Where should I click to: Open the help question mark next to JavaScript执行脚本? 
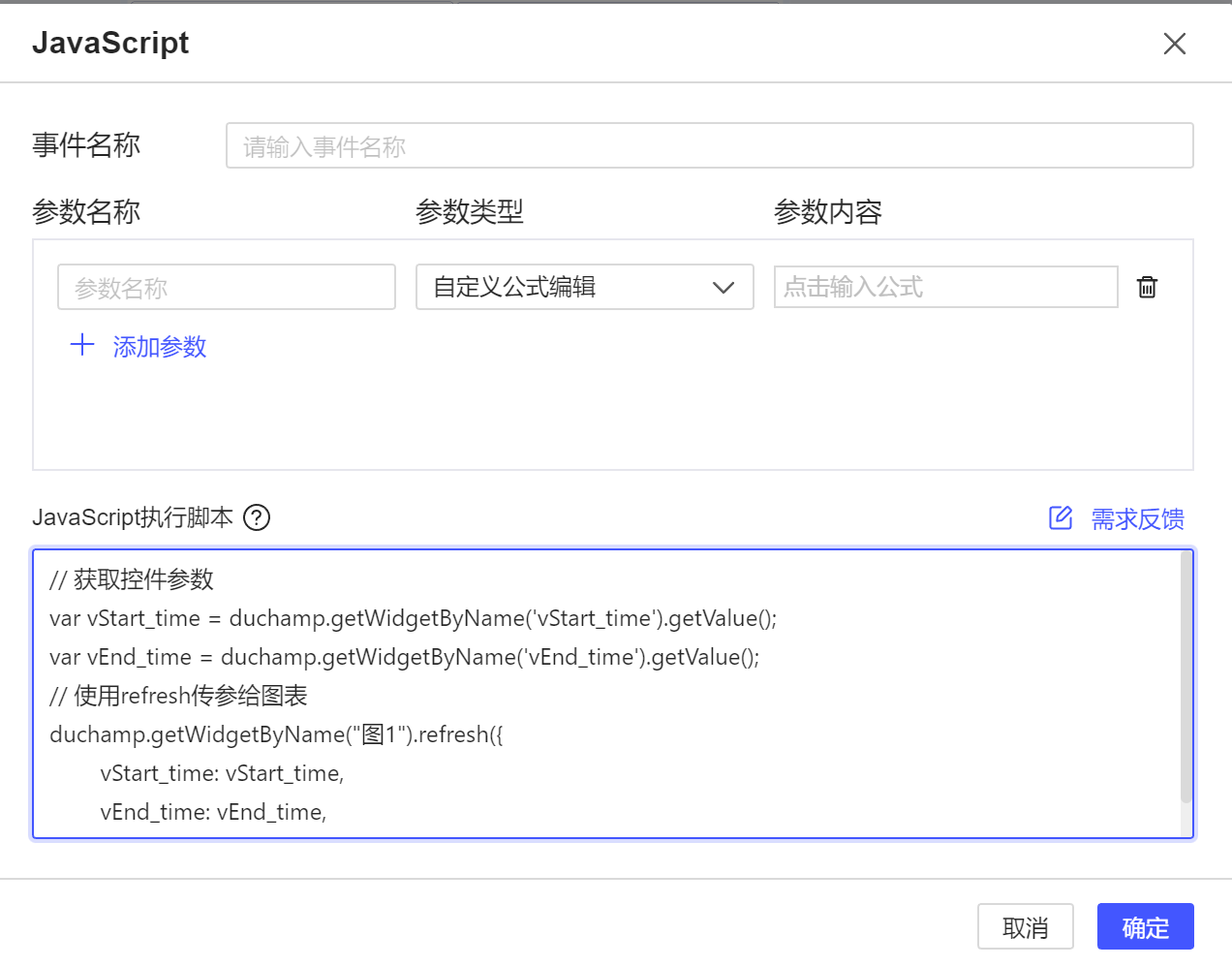pos(257,517)
